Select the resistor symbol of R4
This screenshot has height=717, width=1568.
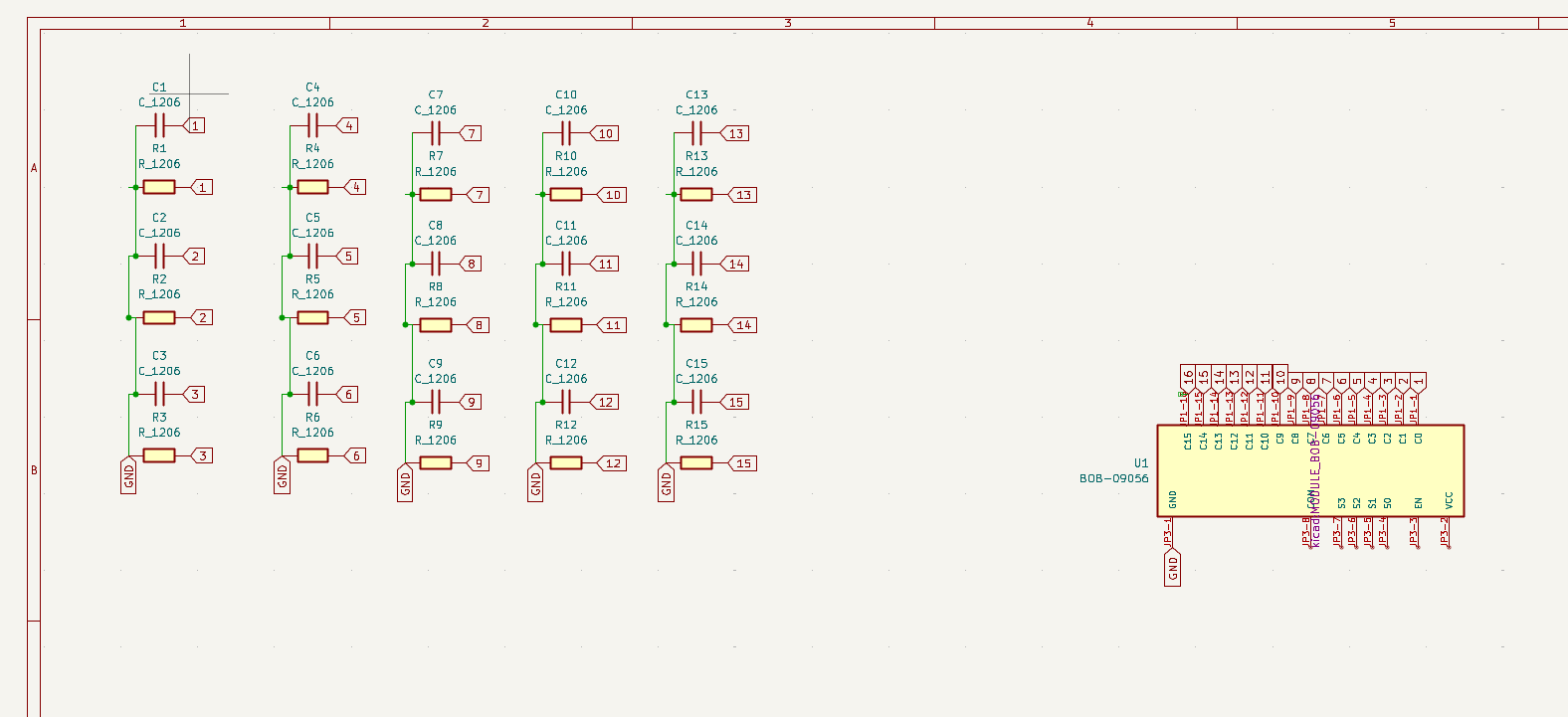pyautogui.click(x=312, y=187)
